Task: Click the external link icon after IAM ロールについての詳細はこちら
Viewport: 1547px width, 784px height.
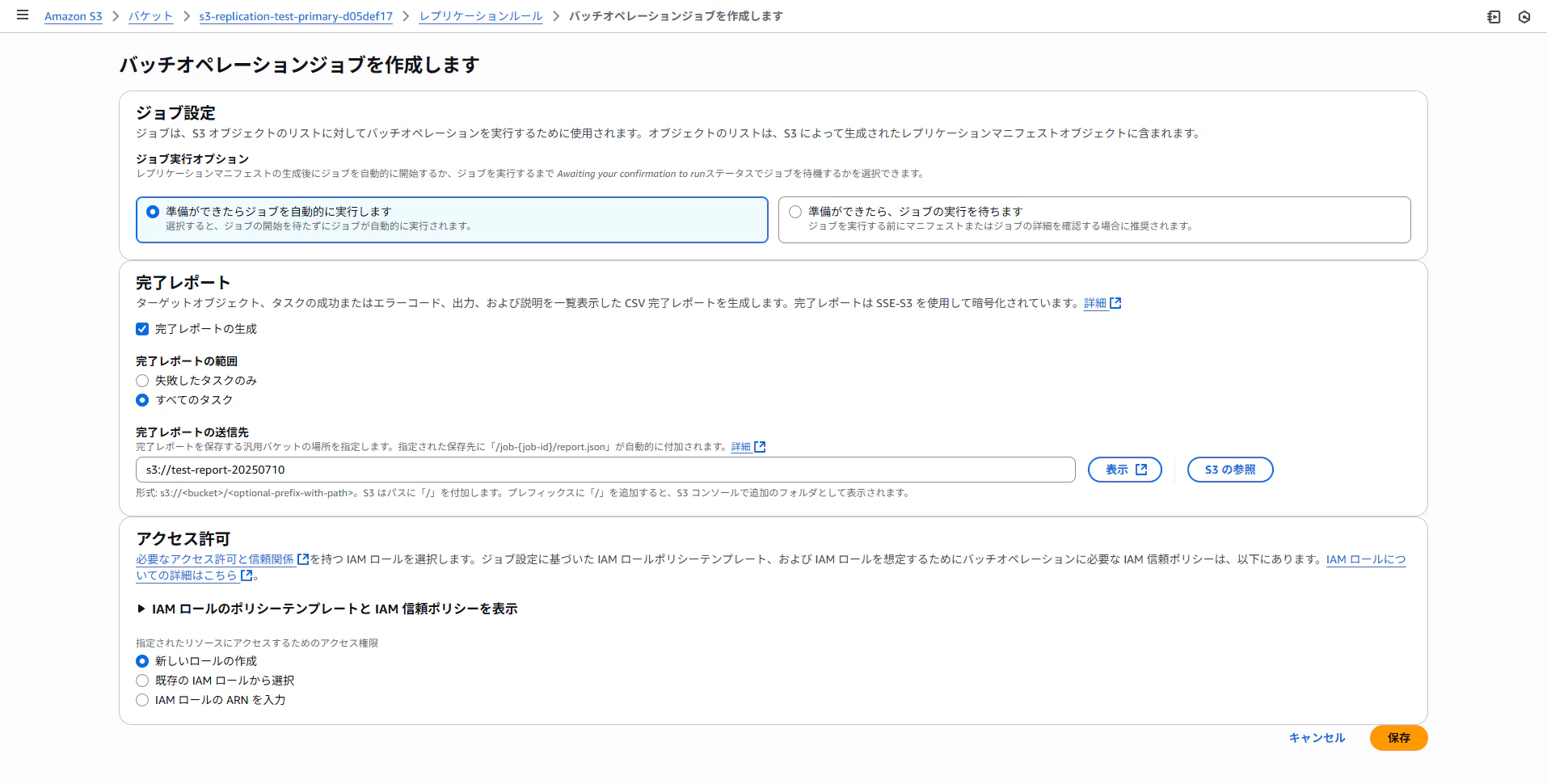Action: coord(245,575)
